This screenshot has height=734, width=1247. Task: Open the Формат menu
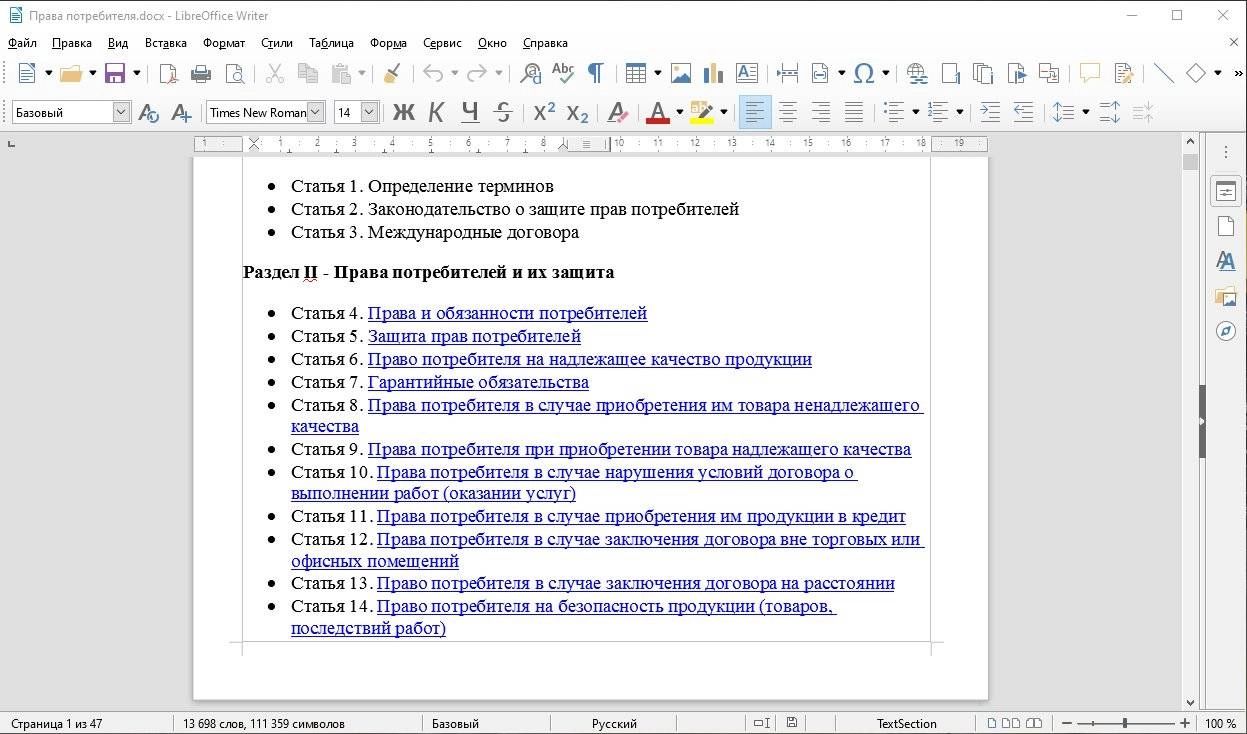[x=224, y=43]
